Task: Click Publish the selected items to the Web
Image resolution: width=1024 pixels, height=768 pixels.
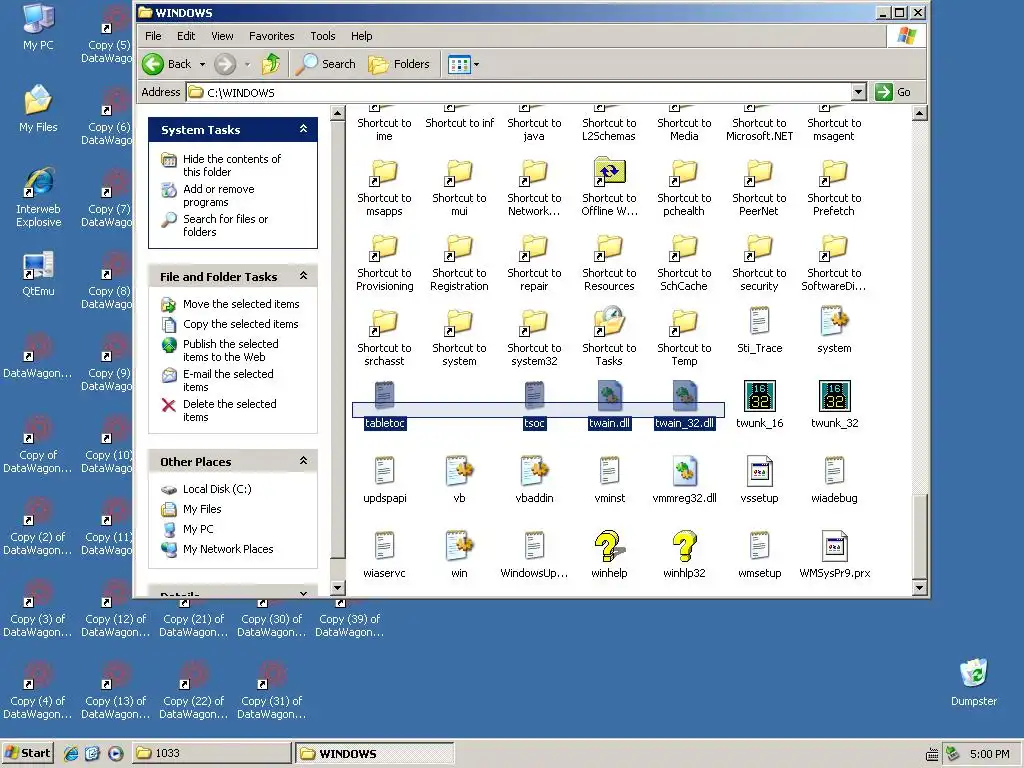Action: (x=231, y=350)
